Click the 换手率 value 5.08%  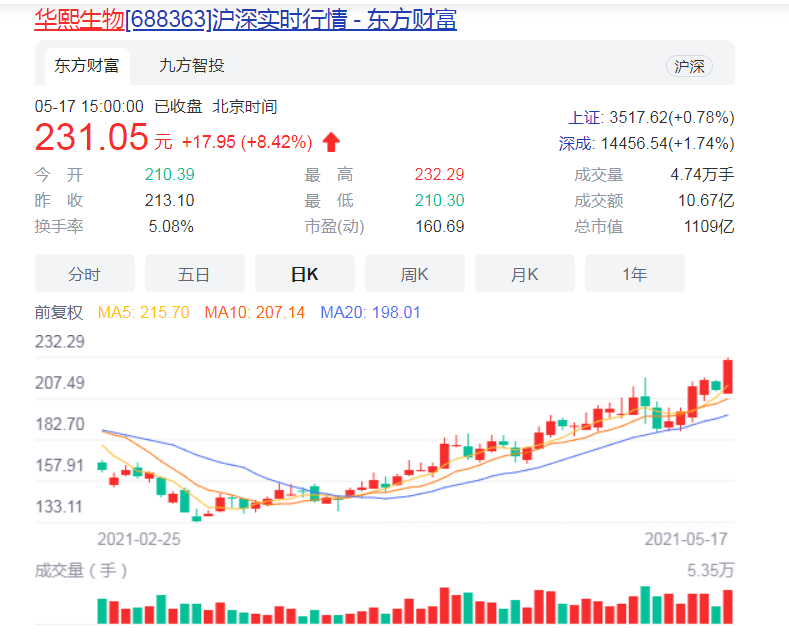[x=171, y=226]
